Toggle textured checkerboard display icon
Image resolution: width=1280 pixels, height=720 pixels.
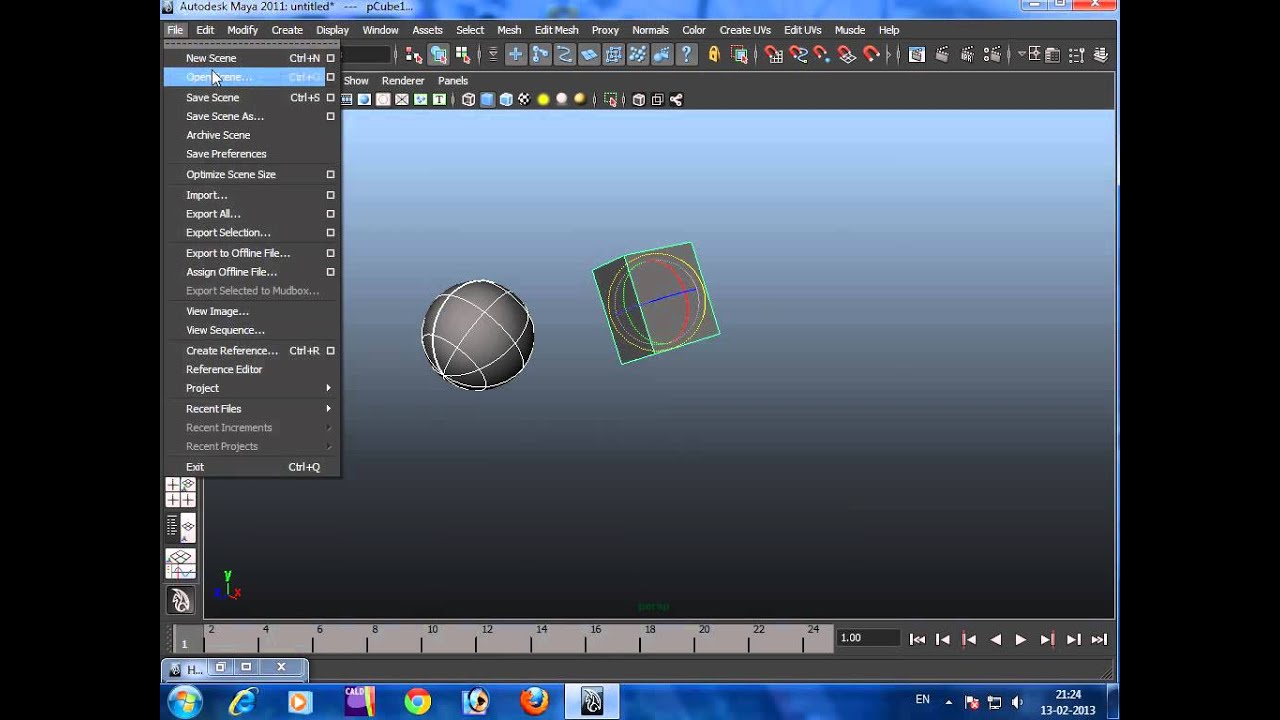coord(524,99)
